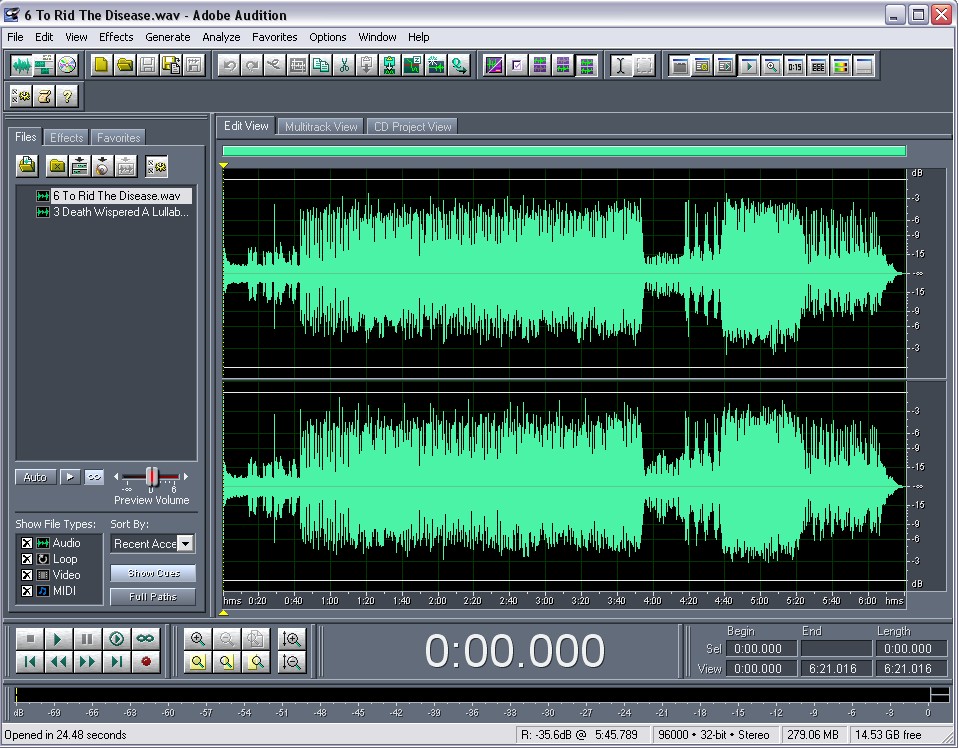This screenshot has height=749, width=959.
Task: Click the Zoom In Horizontally magnifier
Action: coord(198,638)
